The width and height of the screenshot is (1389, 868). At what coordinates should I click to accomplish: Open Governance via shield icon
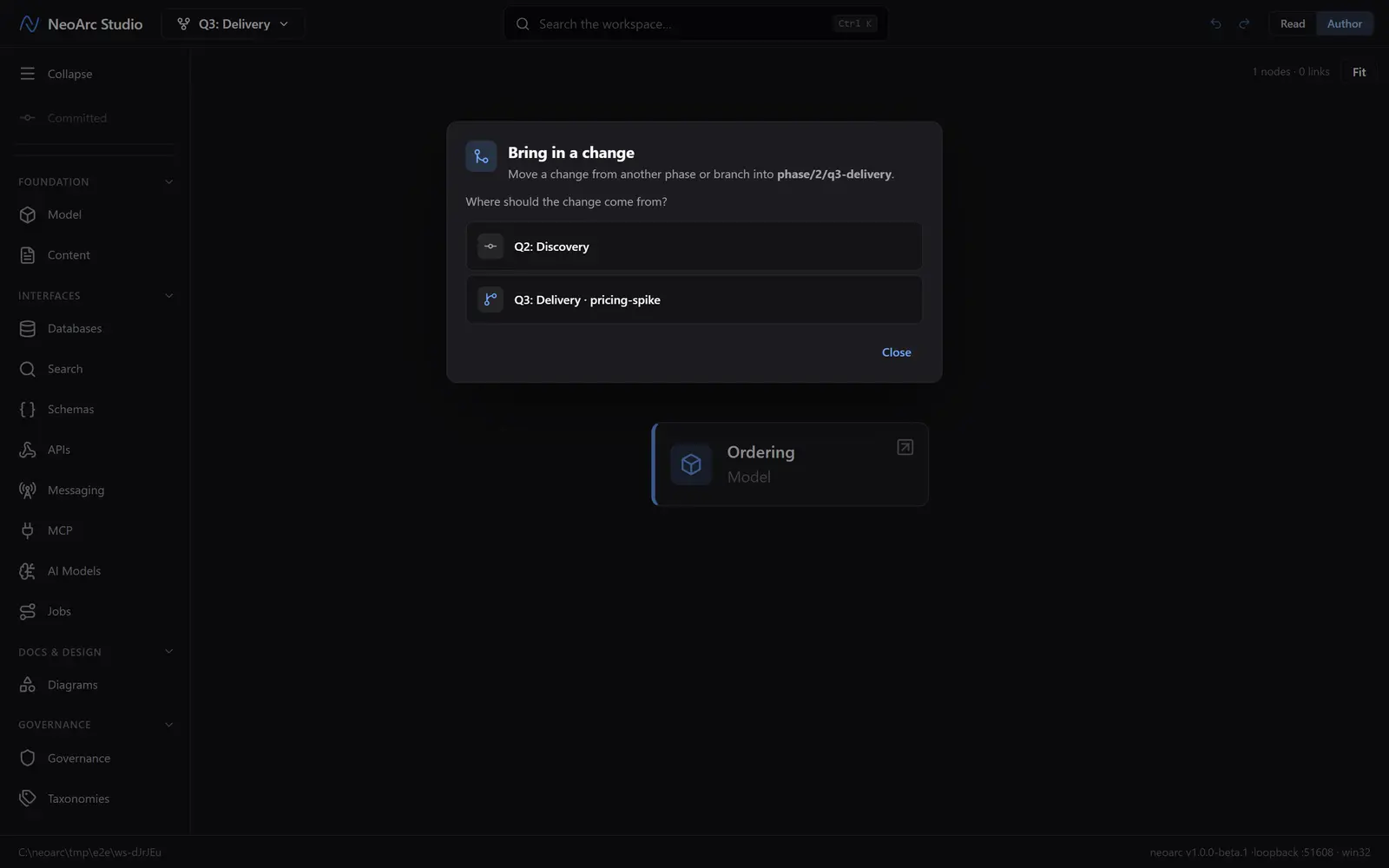28,759
